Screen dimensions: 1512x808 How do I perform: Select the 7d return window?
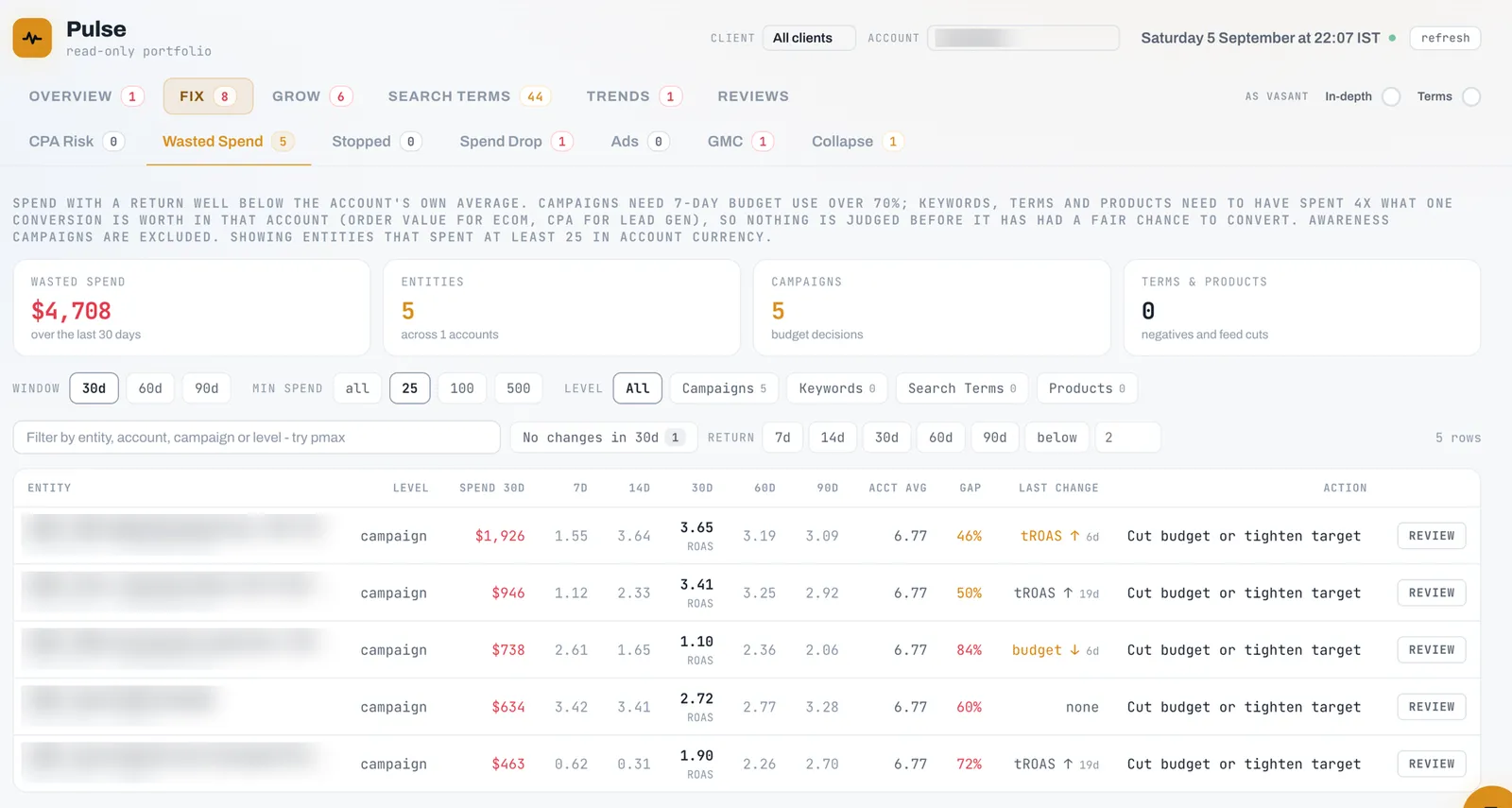782,438
